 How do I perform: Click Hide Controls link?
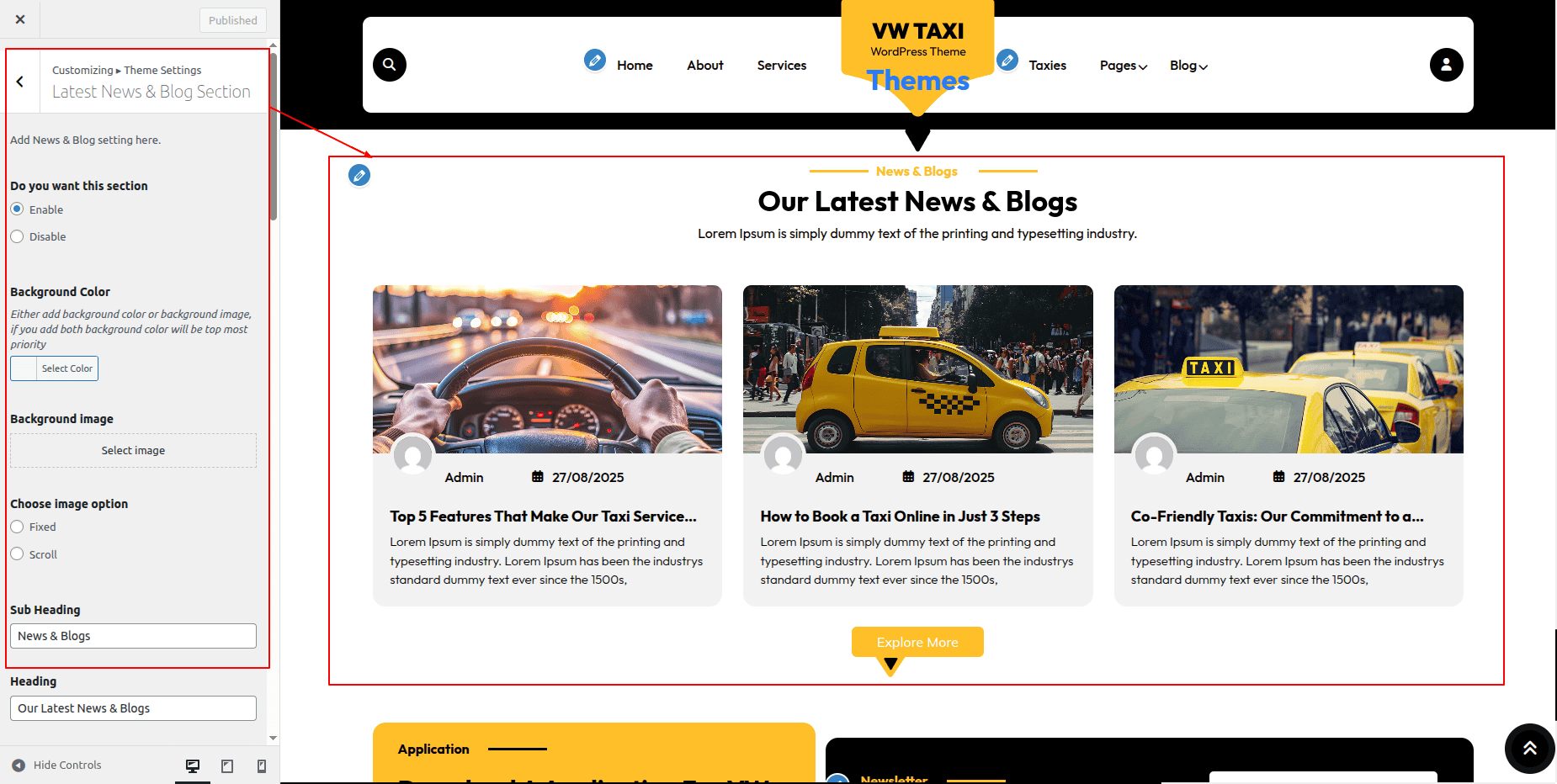coord(67,765)
